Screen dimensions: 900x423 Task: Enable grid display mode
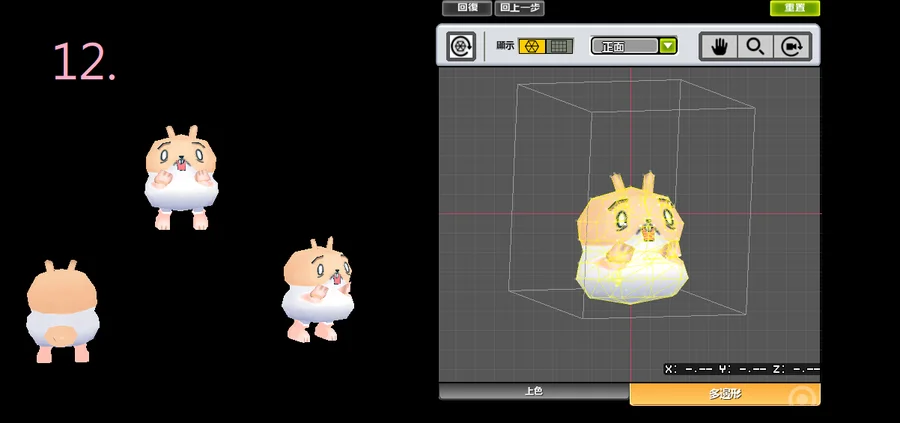pyautogui.click(x=560, y=46)
